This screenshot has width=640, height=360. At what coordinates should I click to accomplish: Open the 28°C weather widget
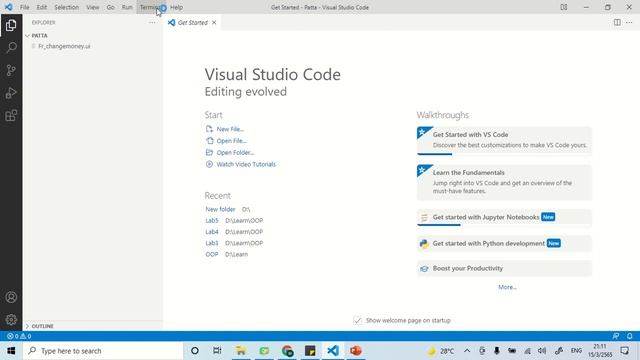click(440, 351)
